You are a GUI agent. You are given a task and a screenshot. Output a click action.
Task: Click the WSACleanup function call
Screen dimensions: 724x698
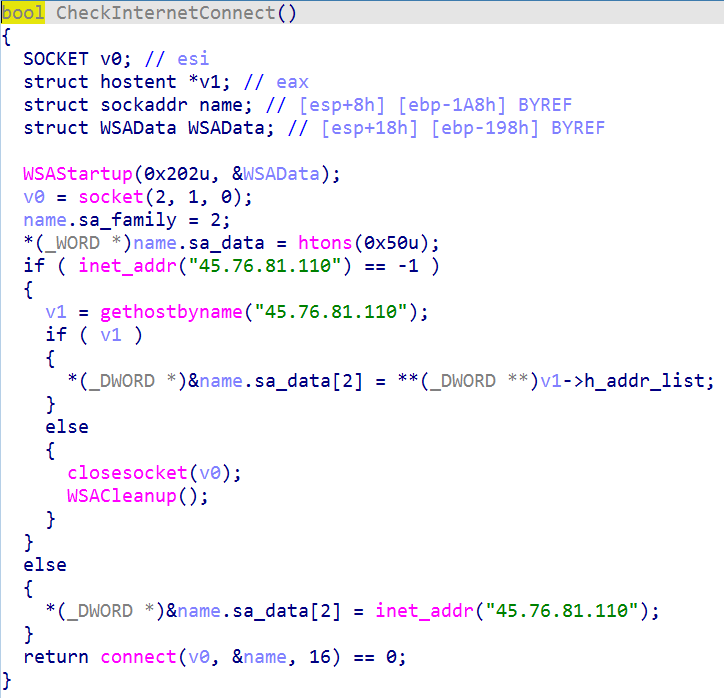(x=122, y=496)
